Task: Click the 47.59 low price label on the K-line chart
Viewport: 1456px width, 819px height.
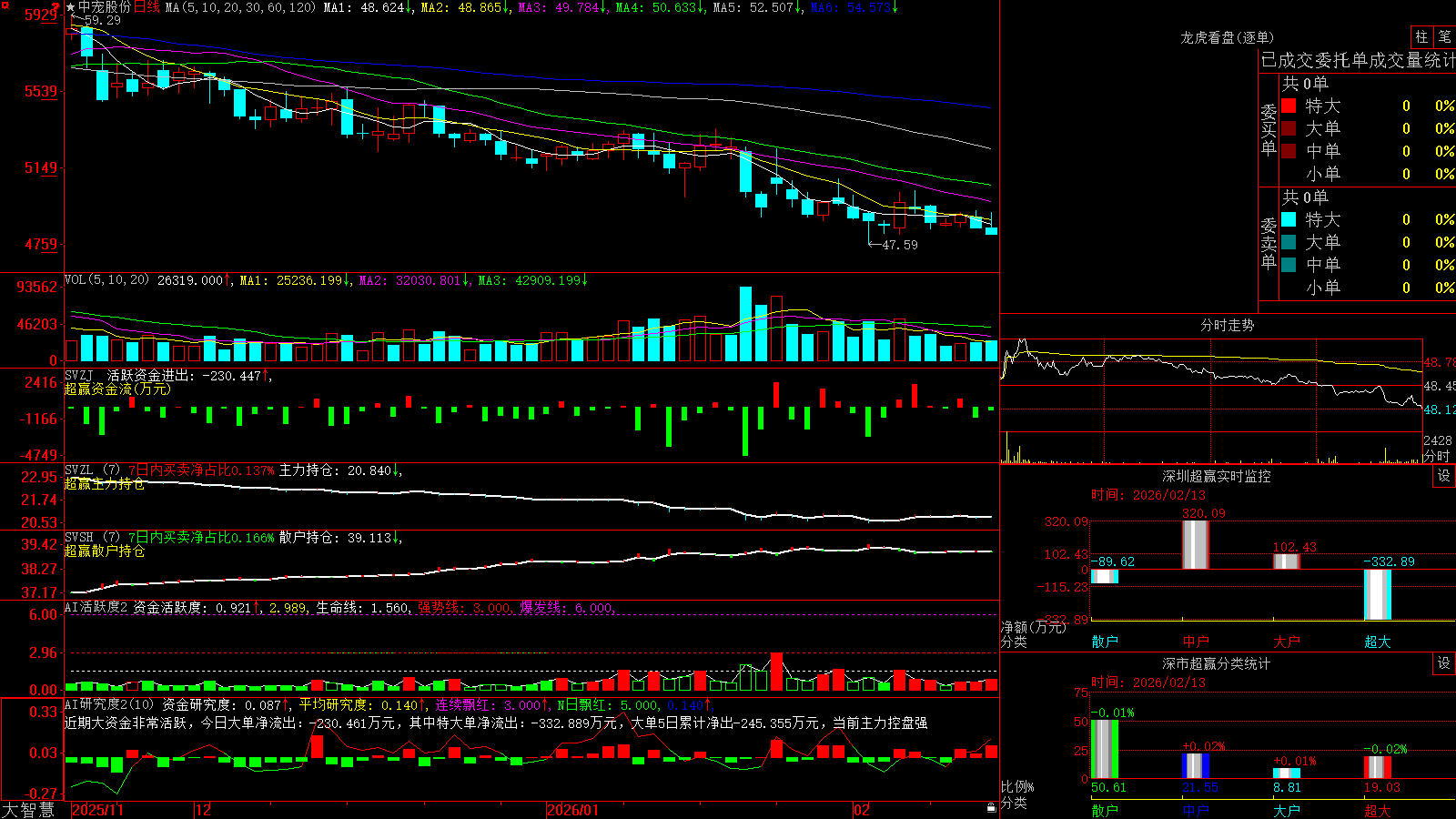Action: [x=900, y=245]
